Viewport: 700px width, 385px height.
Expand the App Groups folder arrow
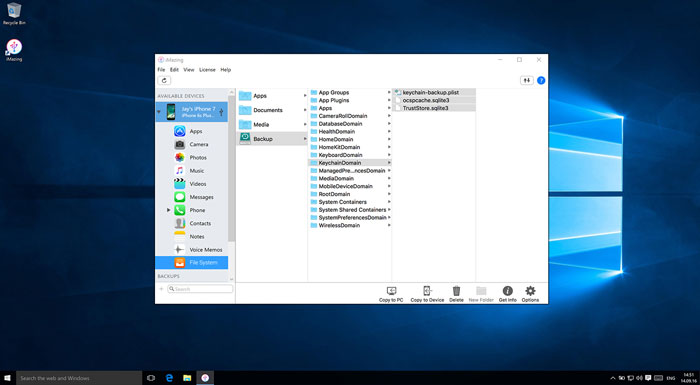(x=389, y=92)
